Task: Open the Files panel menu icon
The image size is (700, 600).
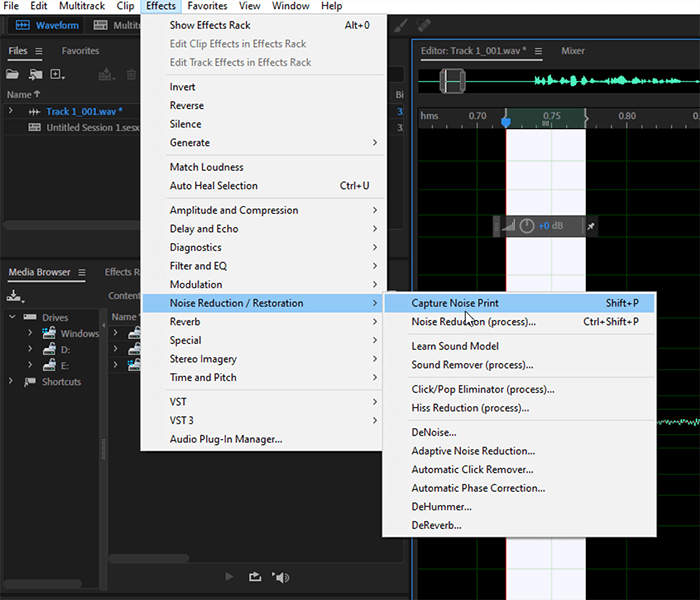Action: point(39,51)
